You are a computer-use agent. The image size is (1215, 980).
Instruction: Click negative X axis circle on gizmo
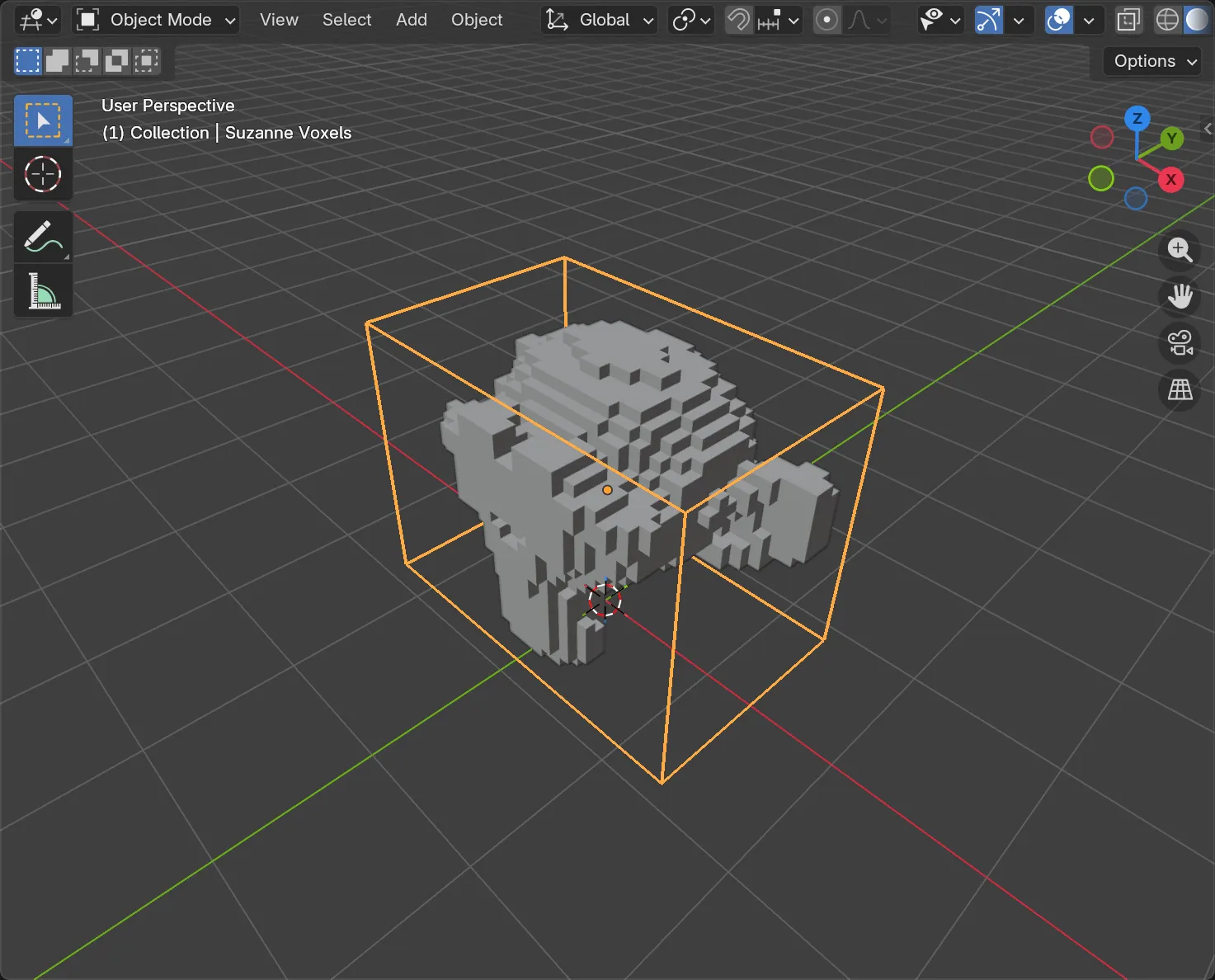[x=1102, y=137]
